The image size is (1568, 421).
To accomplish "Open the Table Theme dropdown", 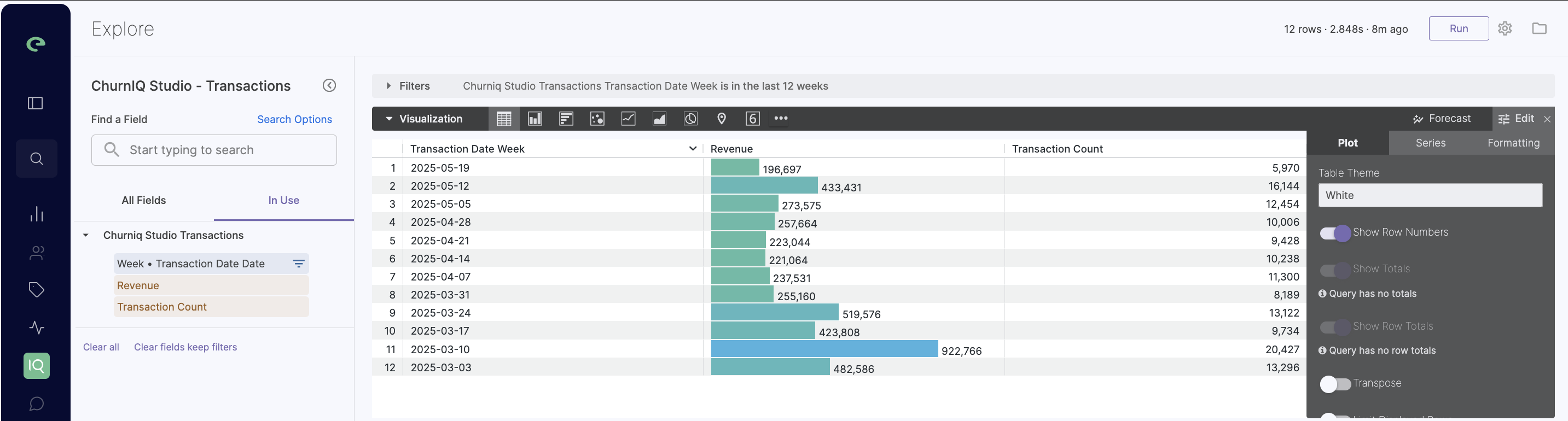I will tap(1430, 195).
